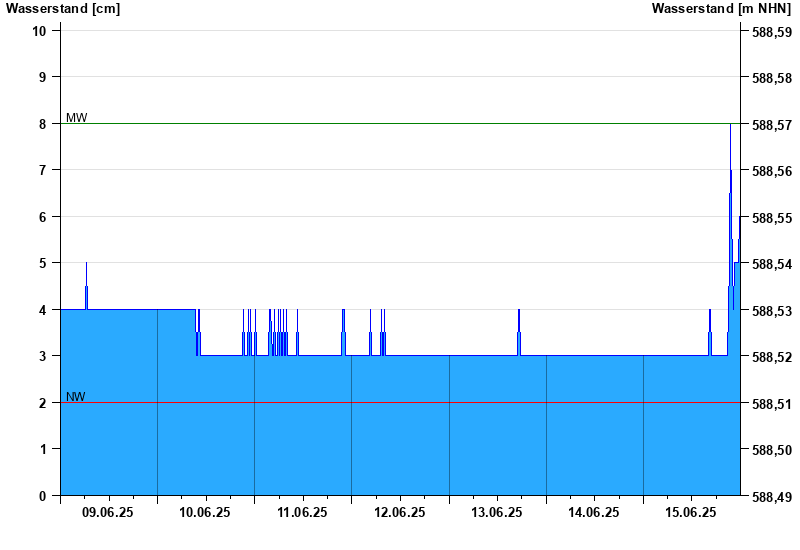Click the 8 cm peak tip on 15.06.25
800x550 pixels.
click(x=730, y=126)
